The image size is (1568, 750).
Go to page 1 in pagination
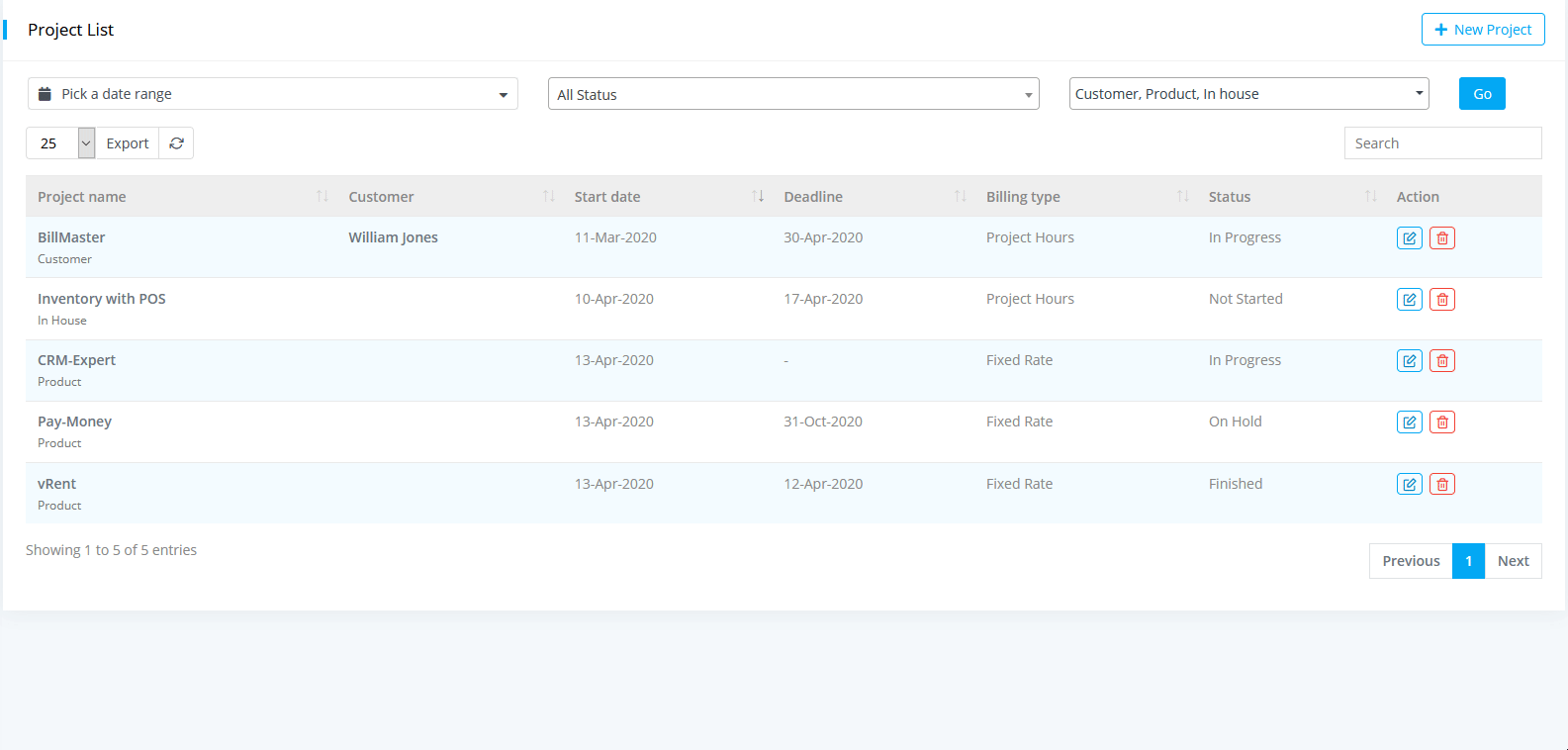tap(1468, 561)
